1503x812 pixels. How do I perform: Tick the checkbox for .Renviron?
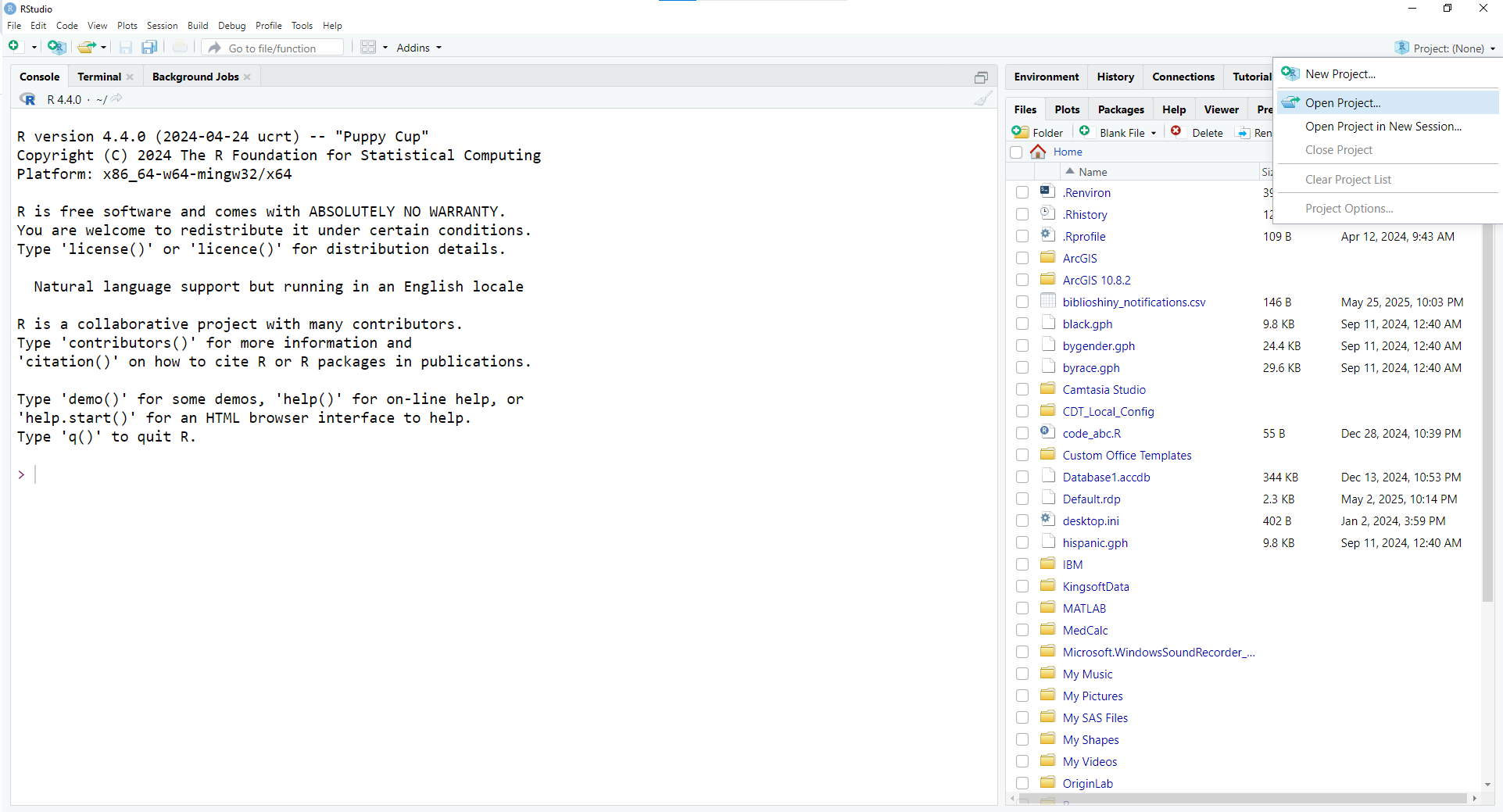1022,192
